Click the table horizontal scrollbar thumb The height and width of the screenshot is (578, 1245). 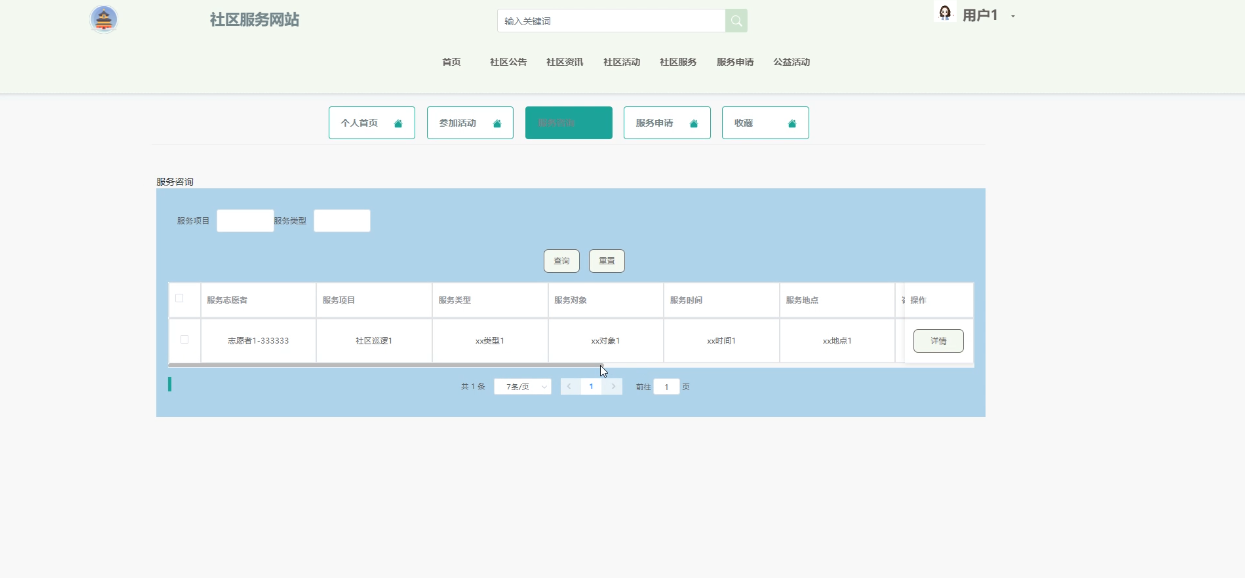pyautogui.click(x=385, y=365)
